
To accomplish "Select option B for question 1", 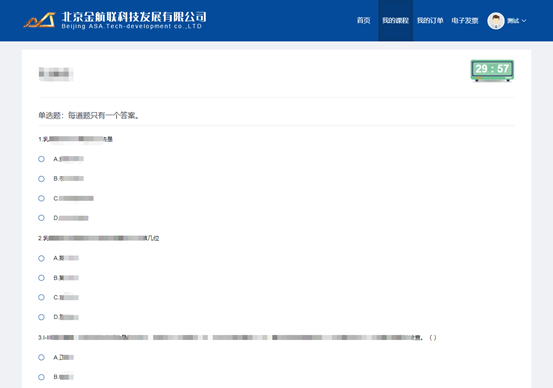I will coord(41,179).
